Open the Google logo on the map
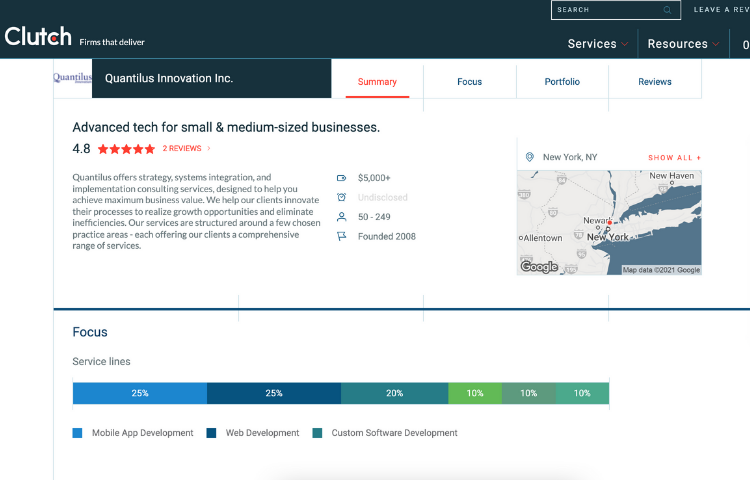 click(539, 266)
